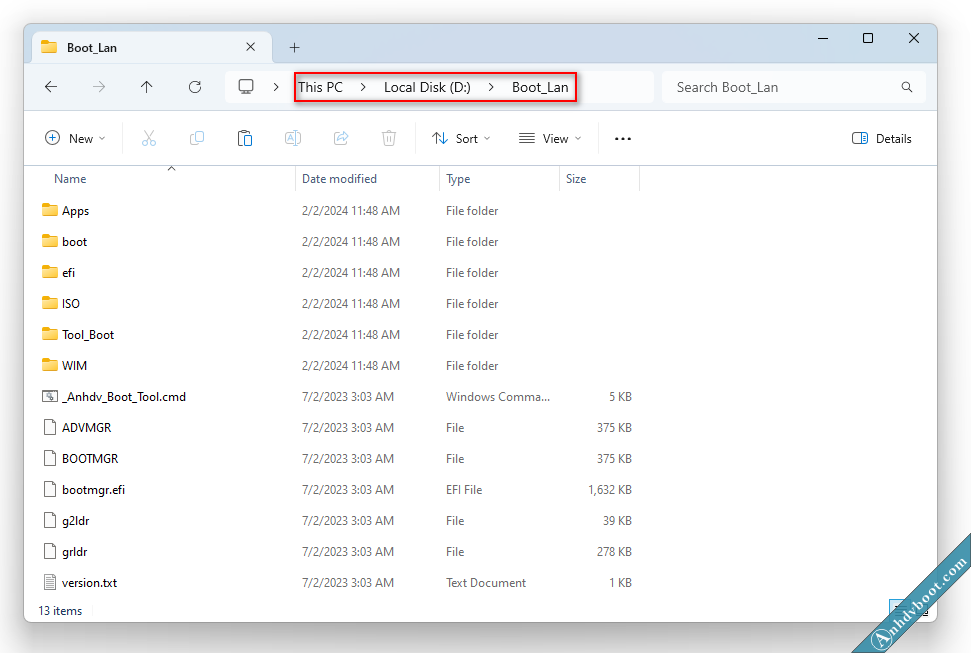Select the Tool_Boot folder

(x=88, y=335)
